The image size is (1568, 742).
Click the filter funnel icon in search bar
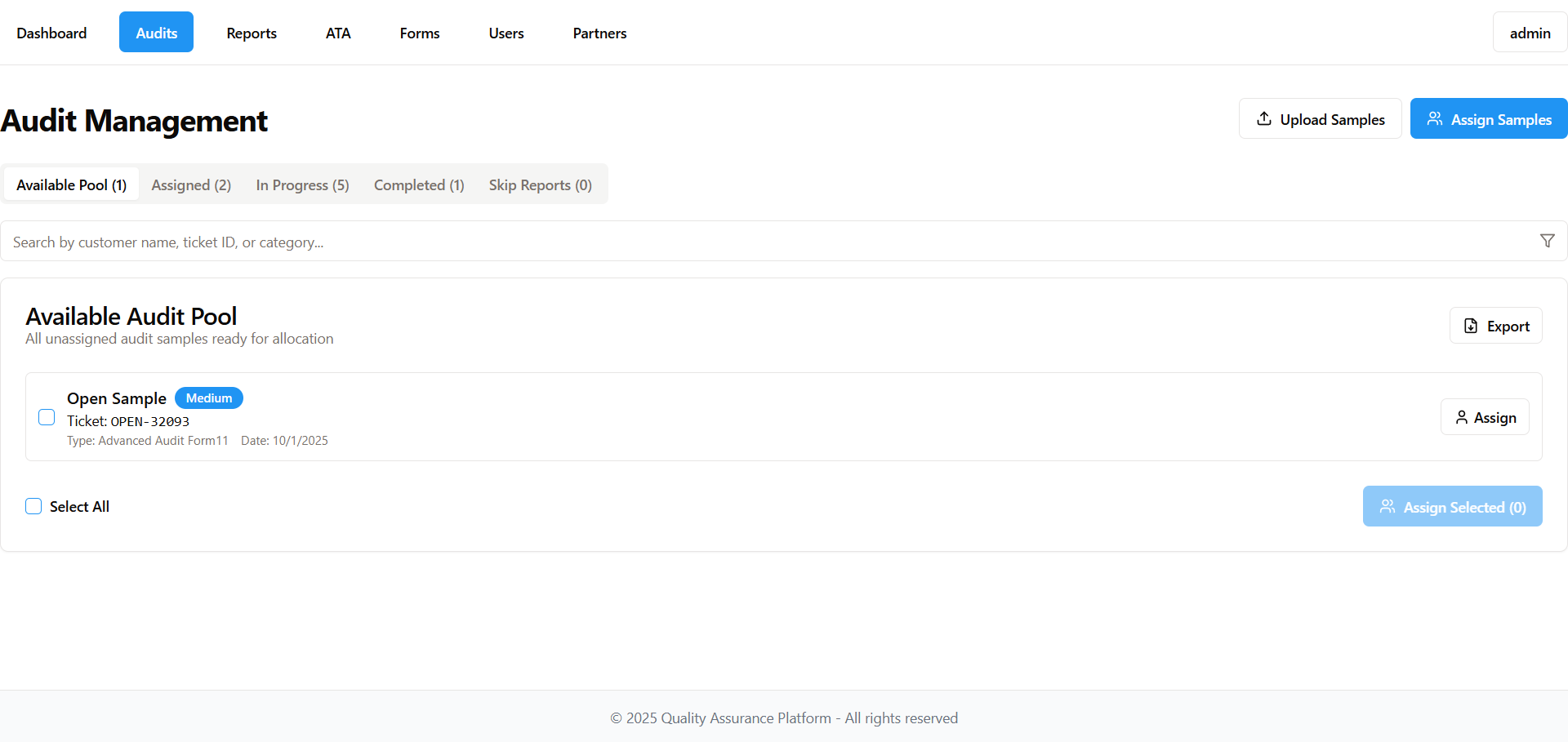[x=1547, y=241]
